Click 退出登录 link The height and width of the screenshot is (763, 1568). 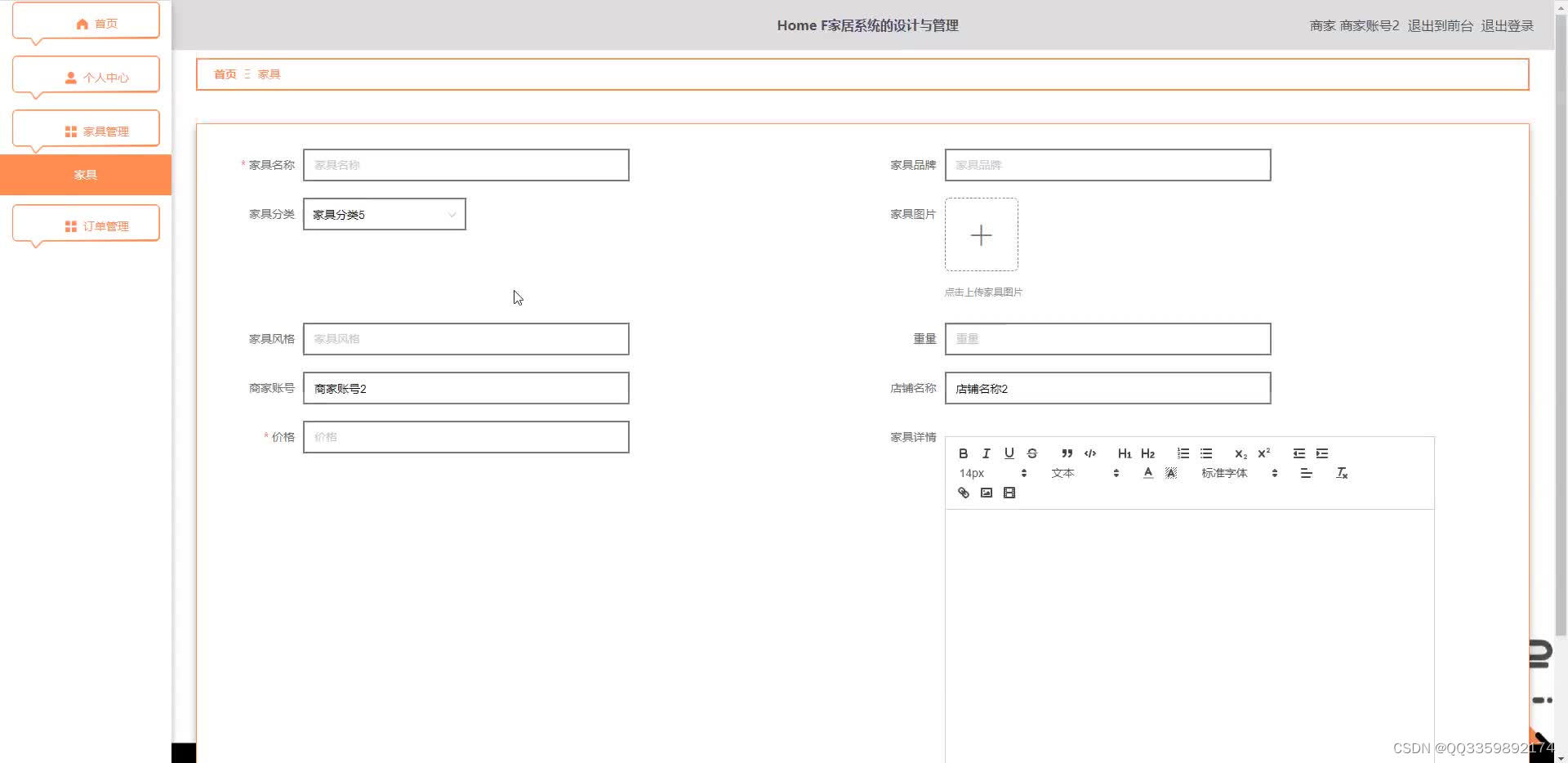pos(1507,25)
